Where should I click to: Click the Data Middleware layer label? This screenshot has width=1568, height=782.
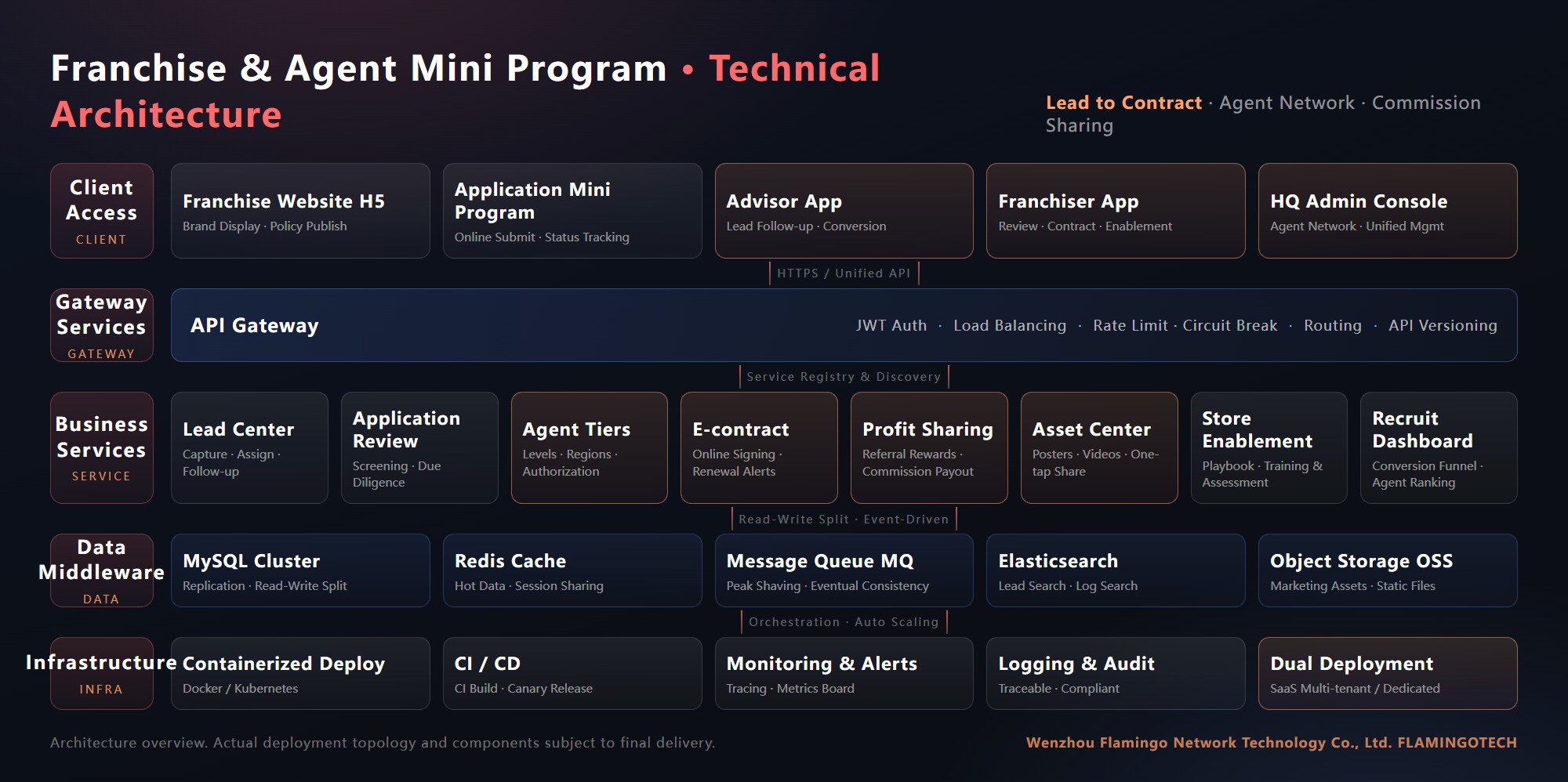(x=102, y=570)
